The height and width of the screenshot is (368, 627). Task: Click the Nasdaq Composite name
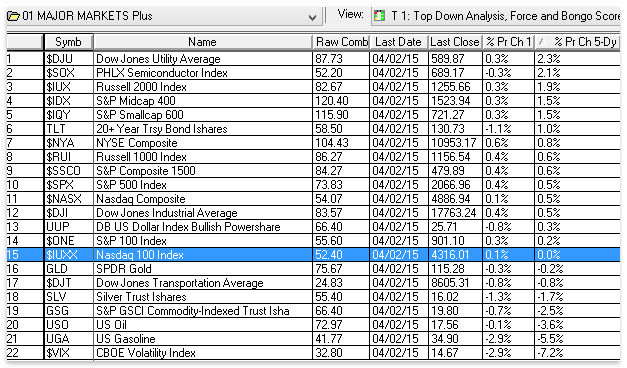141,199
